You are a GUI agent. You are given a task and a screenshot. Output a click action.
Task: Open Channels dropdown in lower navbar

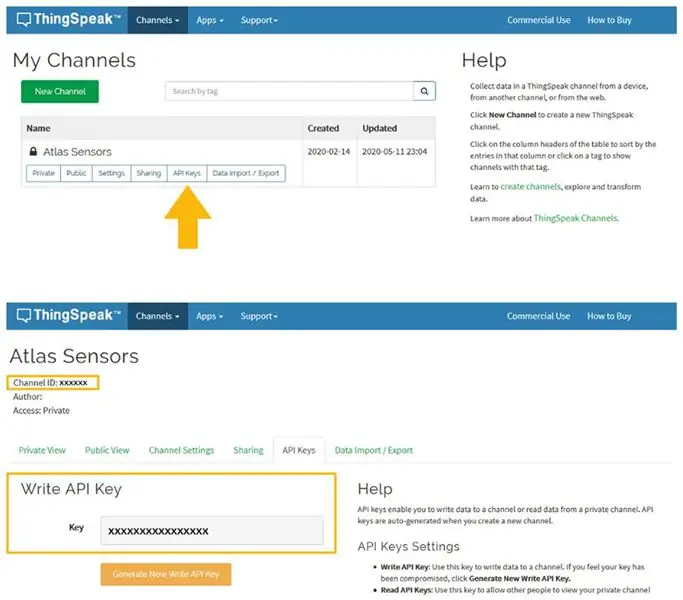pos(158,316)
